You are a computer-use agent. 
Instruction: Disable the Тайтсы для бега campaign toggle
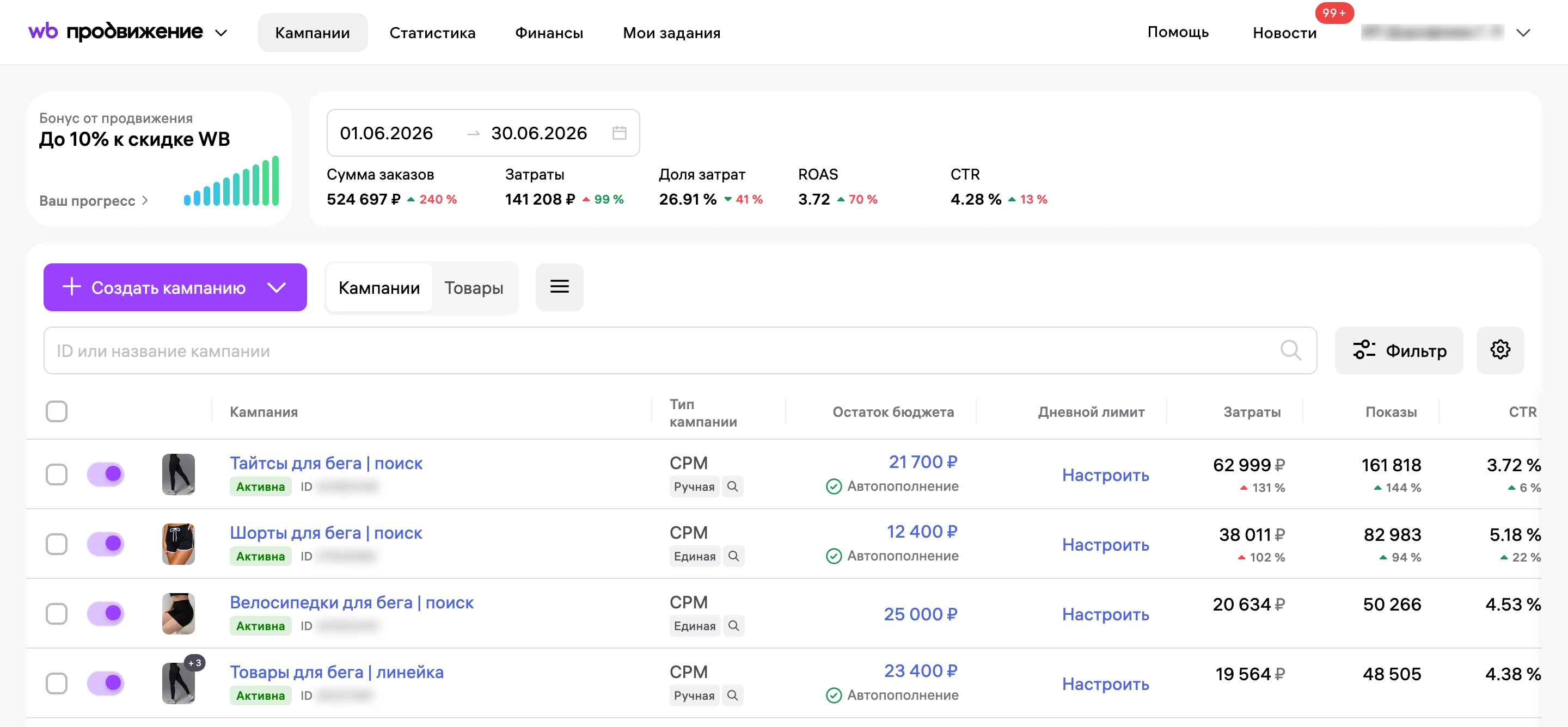point(106,474)
